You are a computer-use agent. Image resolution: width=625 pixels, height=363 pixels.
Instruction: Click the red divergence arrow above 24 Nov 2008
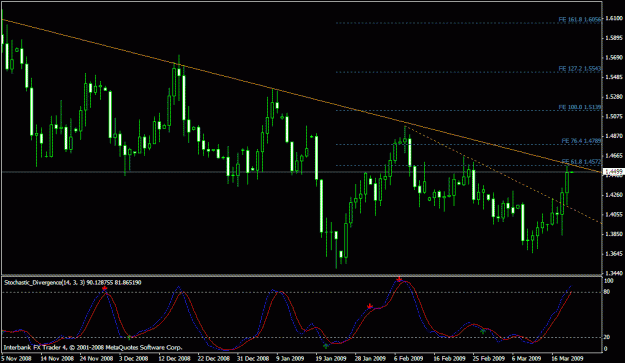[104, 288]
